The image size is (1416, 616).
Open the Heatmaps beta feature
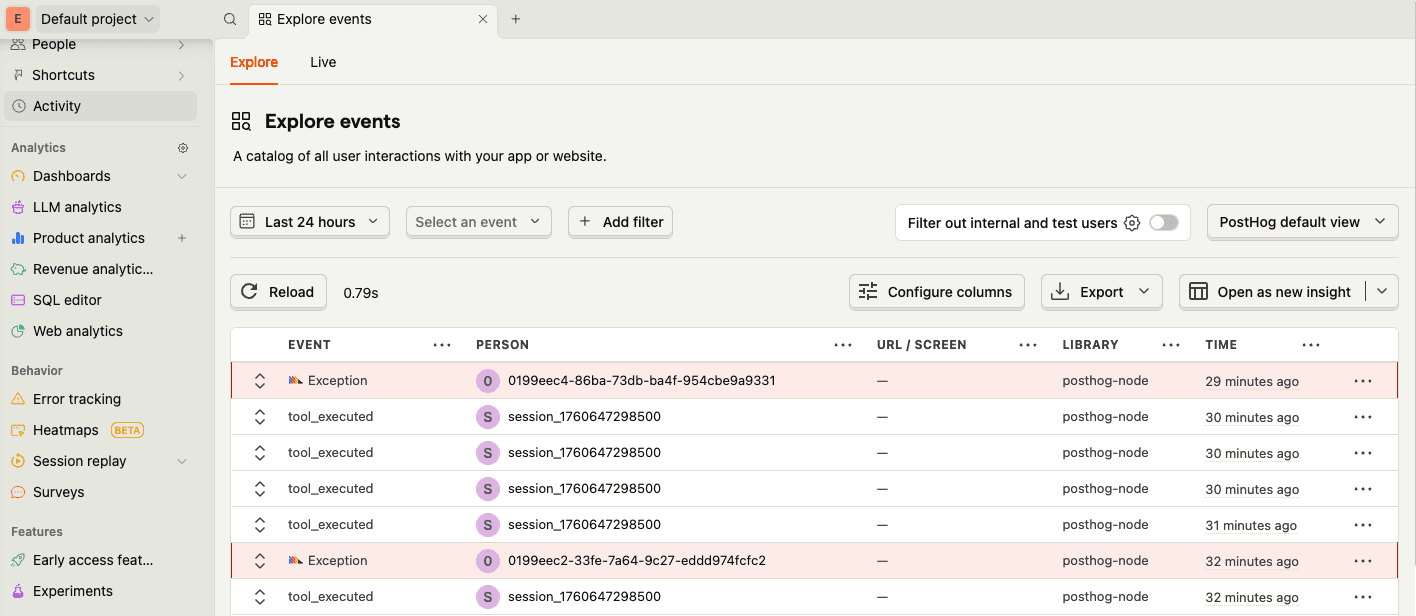[x=66, y=429]
